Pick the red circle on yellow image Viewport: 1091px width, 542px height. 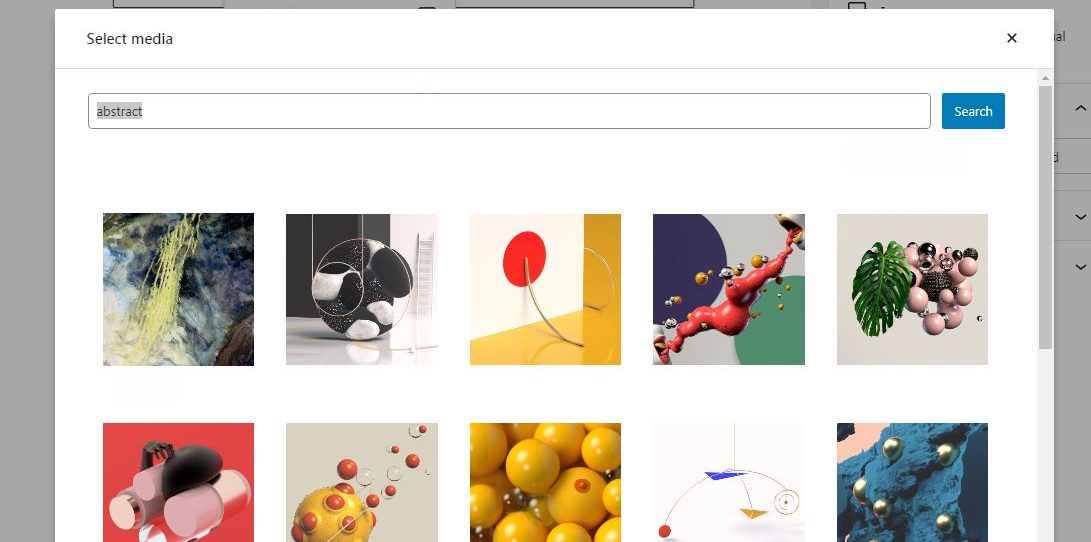tap(546, 289)
